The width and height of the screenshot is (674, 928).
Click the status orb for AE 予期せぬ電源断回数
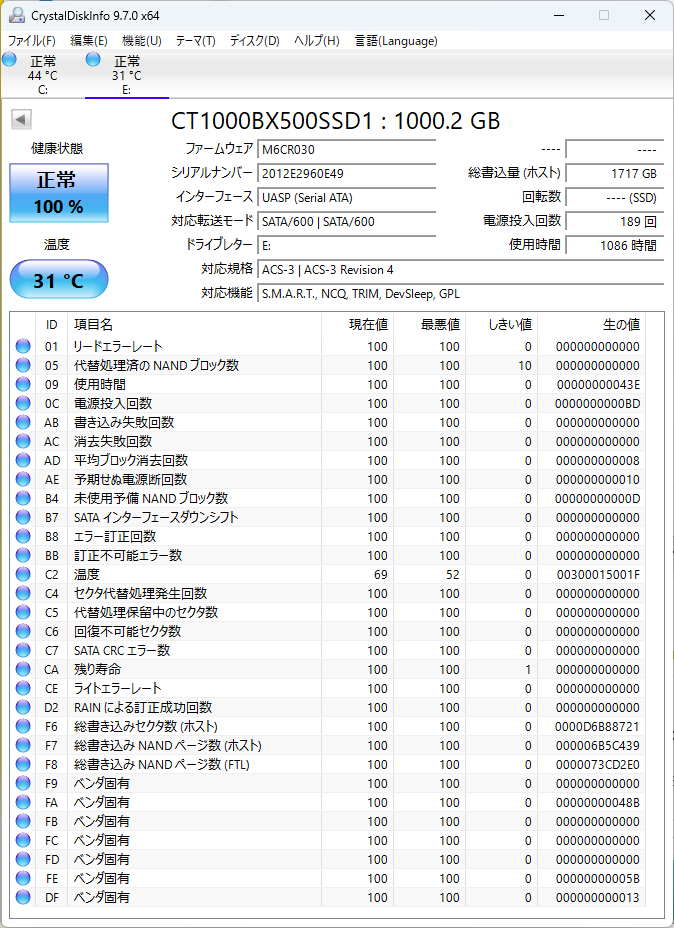(23, 479)
